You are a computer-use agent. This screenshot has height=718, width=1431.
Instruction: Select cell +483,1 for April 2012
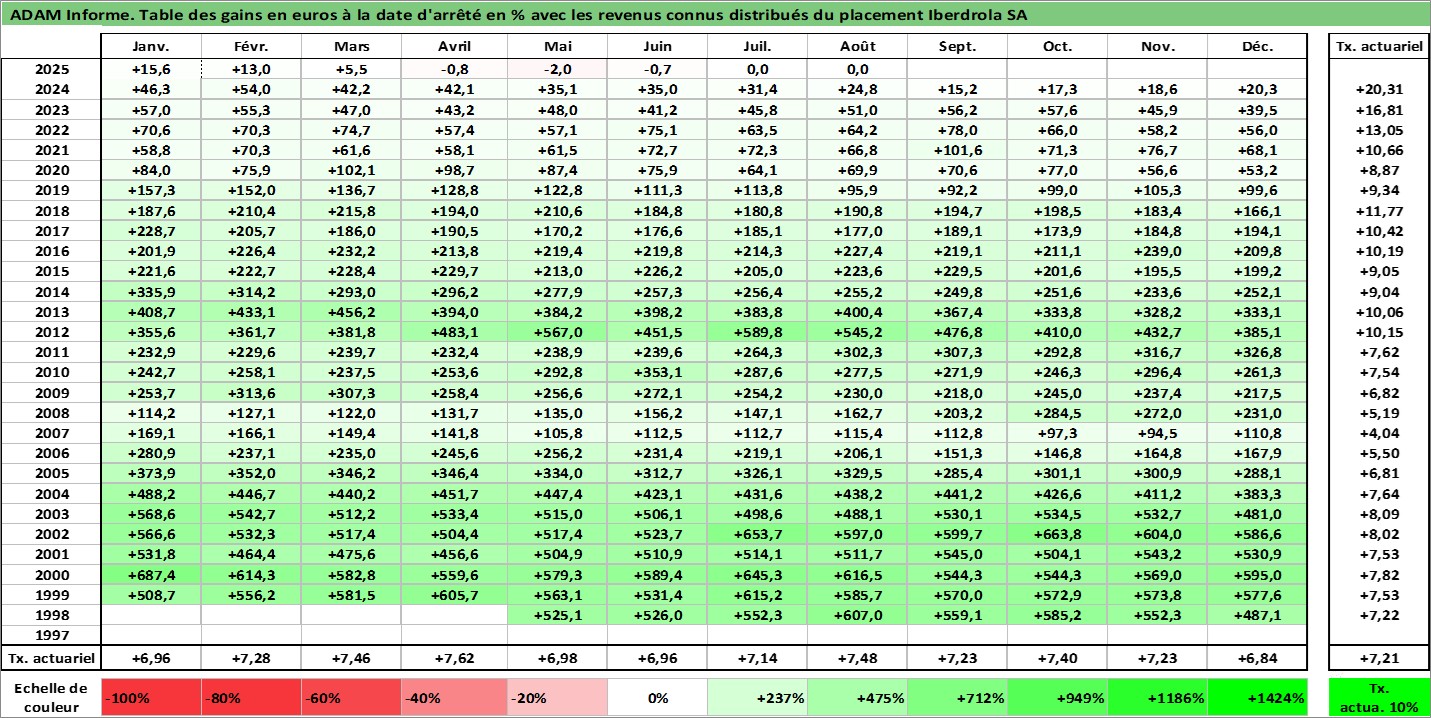tap(455, 332)
